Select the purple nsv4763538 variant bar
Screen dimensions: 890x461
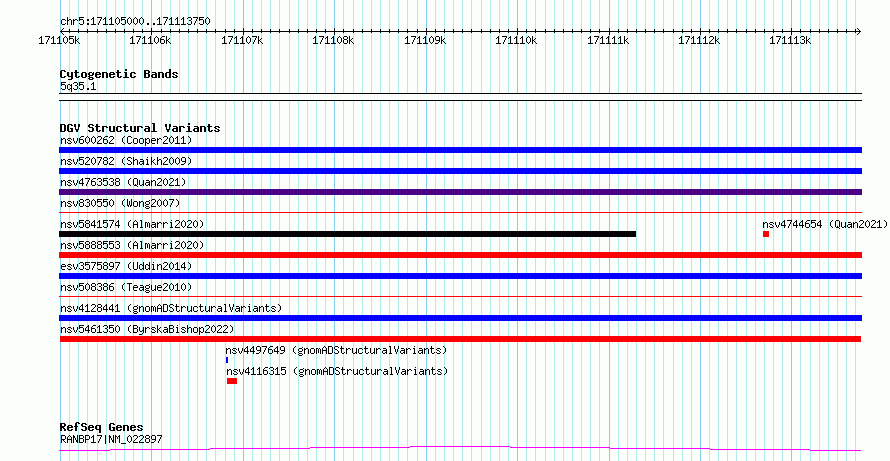coord(460,192)
